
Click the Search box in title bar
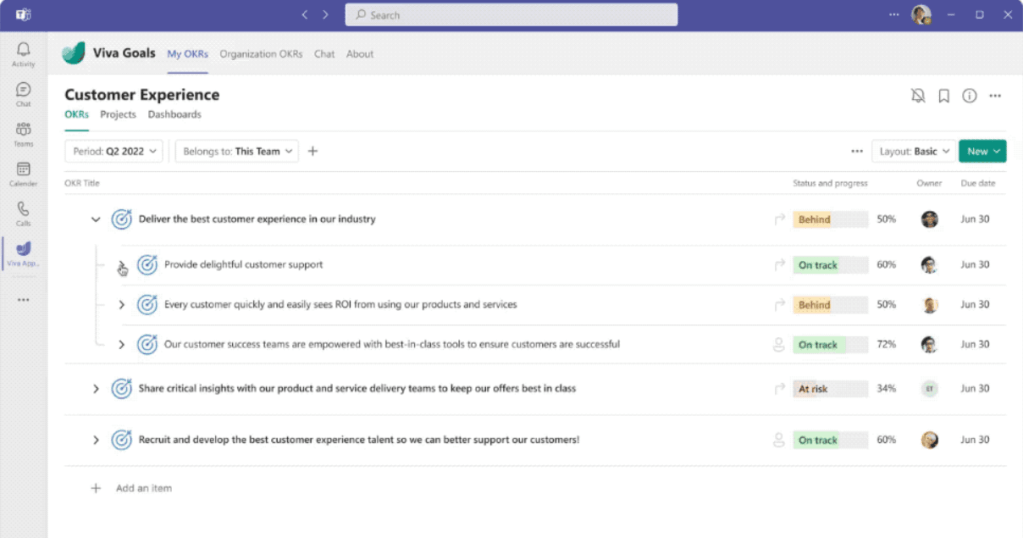pos(511,15)
